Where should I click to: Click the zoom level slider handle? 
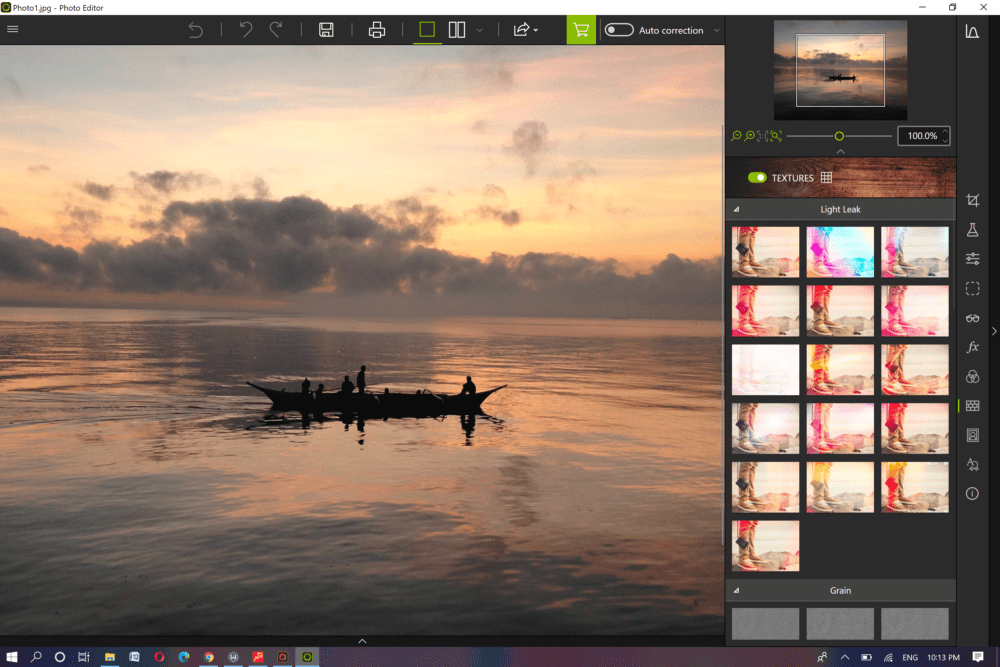pyautogui.click(x=839, y=136)
